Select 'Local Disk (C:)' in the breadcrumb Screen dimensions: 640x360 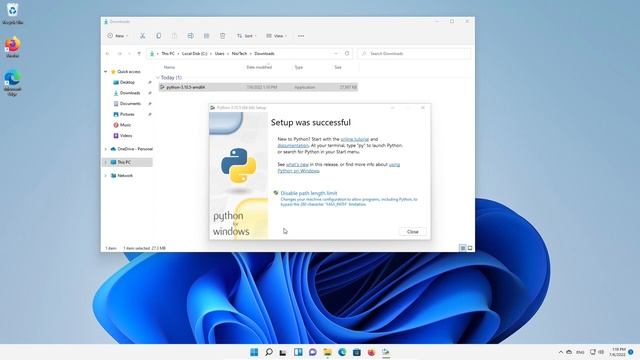pyautogui.click(x=194, y=53)
